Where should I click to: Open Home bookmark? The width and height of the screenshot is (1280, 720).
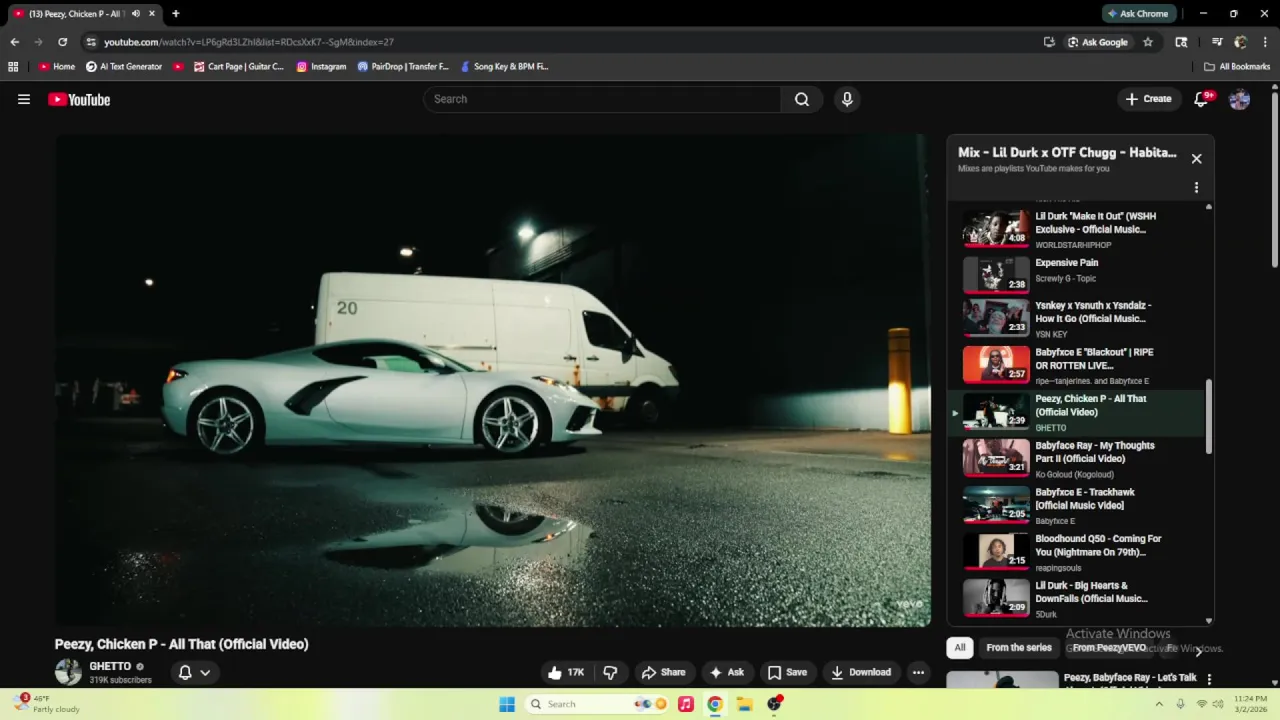(57, 67)
